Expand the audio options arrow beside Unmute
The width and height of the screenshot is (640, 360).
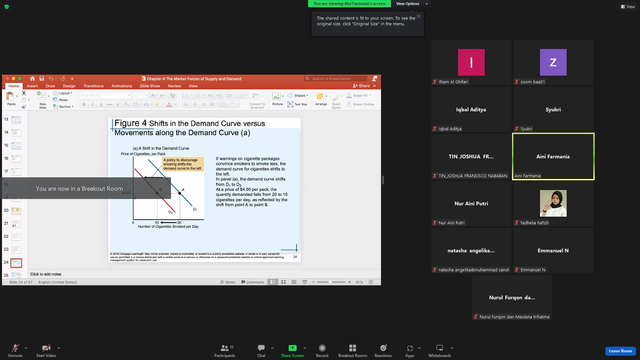[x=26, y=348]
